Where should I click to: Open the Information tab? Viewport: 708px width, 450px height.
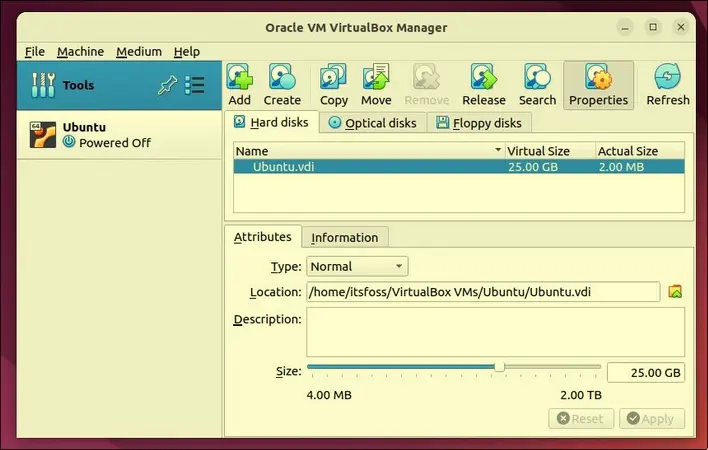tap(344, 237)
